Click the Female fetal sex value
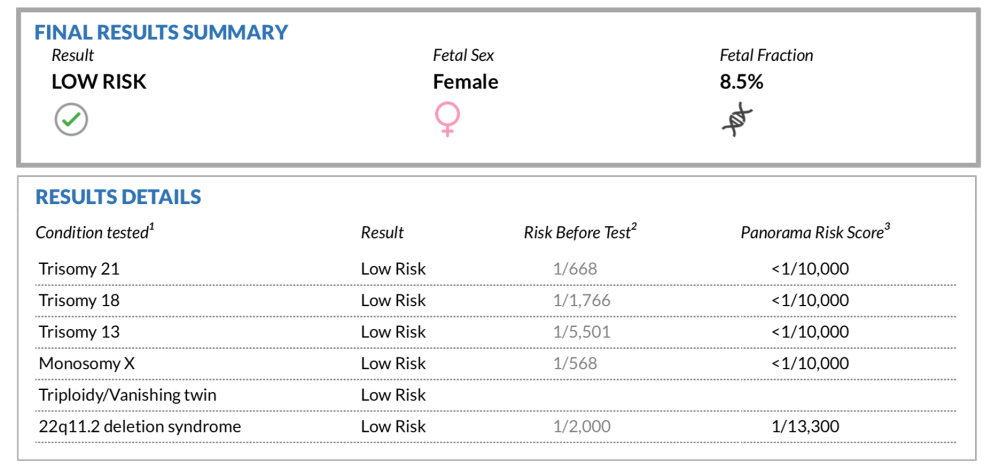Screen dimensions: 999x468 465,82
